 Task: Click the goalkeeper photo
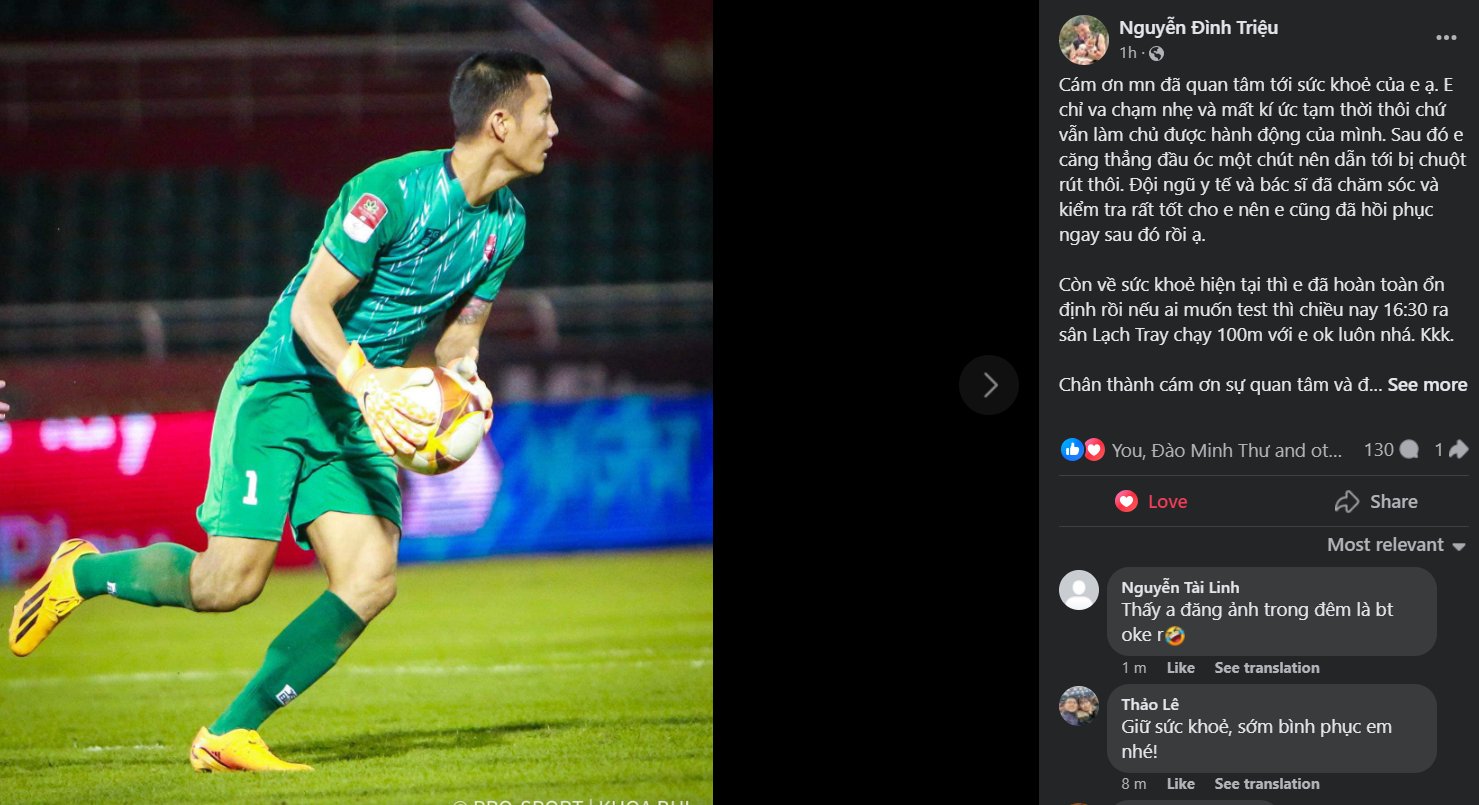click(356, 402)
